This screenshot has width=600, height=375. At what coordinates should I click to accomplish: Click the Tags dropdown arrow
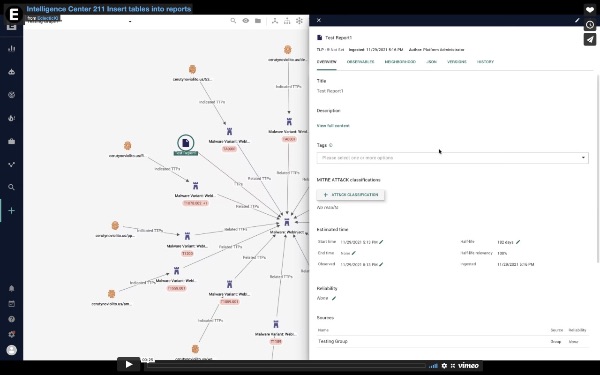pos(583,158)
